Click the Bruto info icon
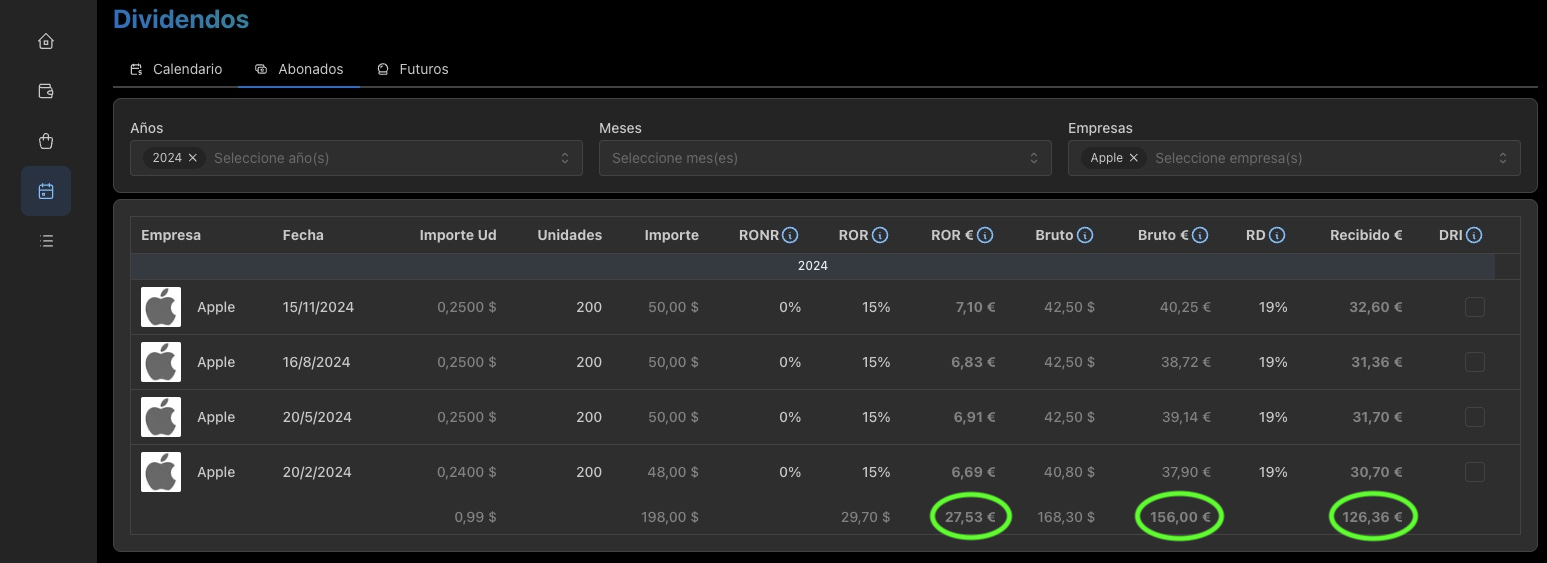Image resolution: width=1547 pixels, height=563 pixels. click(1085, 236)
